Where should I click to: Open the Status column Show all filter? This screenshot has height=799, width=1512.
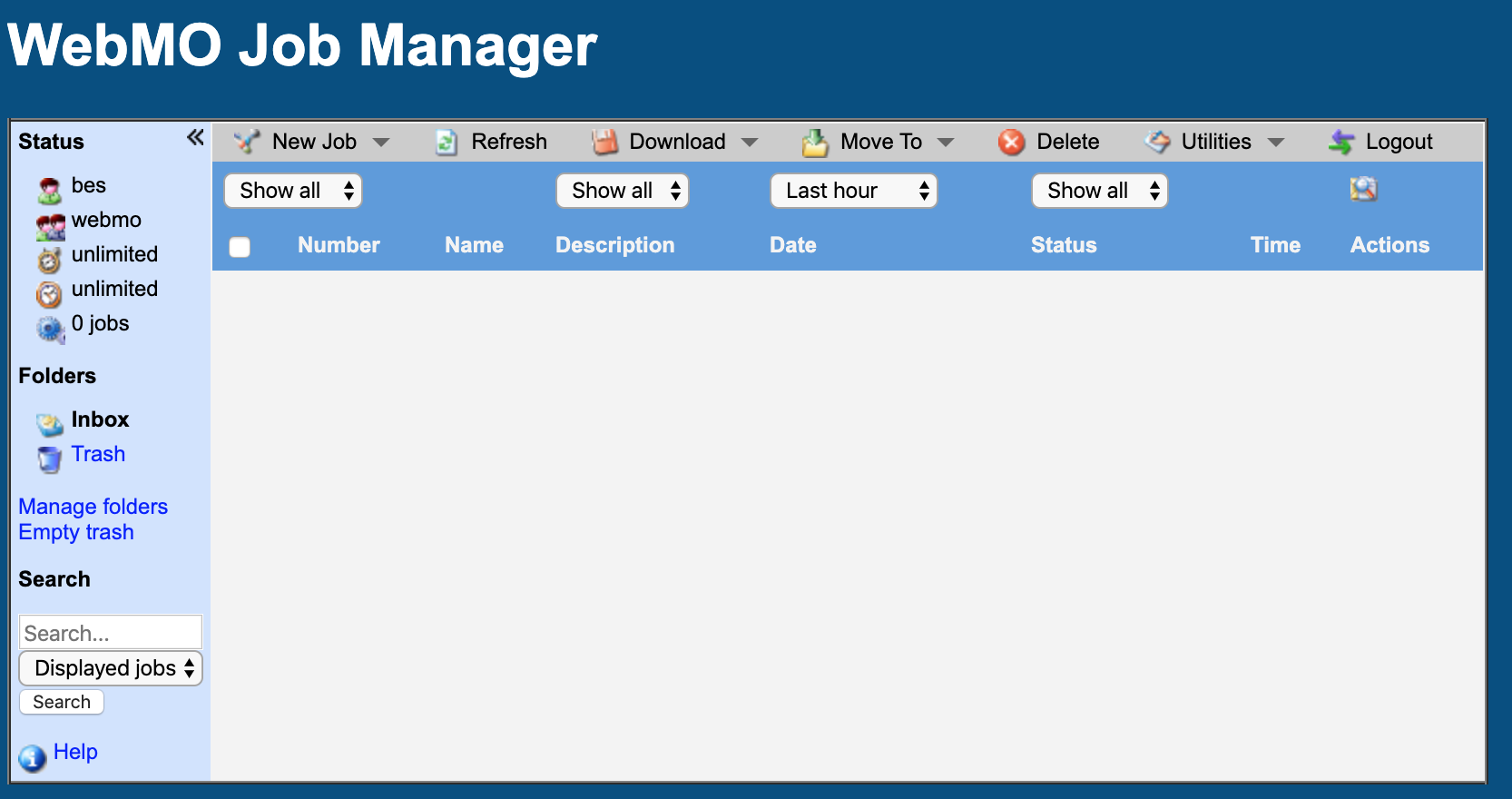pyautogui.click(x=1099, y=191)
